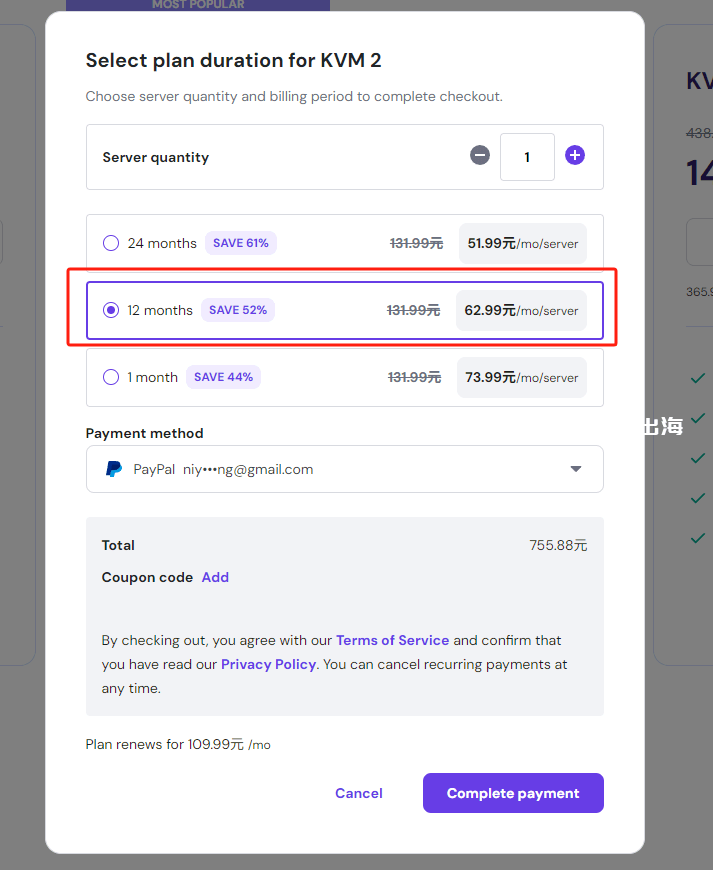Click the PayPal logo icon
Viewport: 713px width, 870px height.
(x=114, y=469)
